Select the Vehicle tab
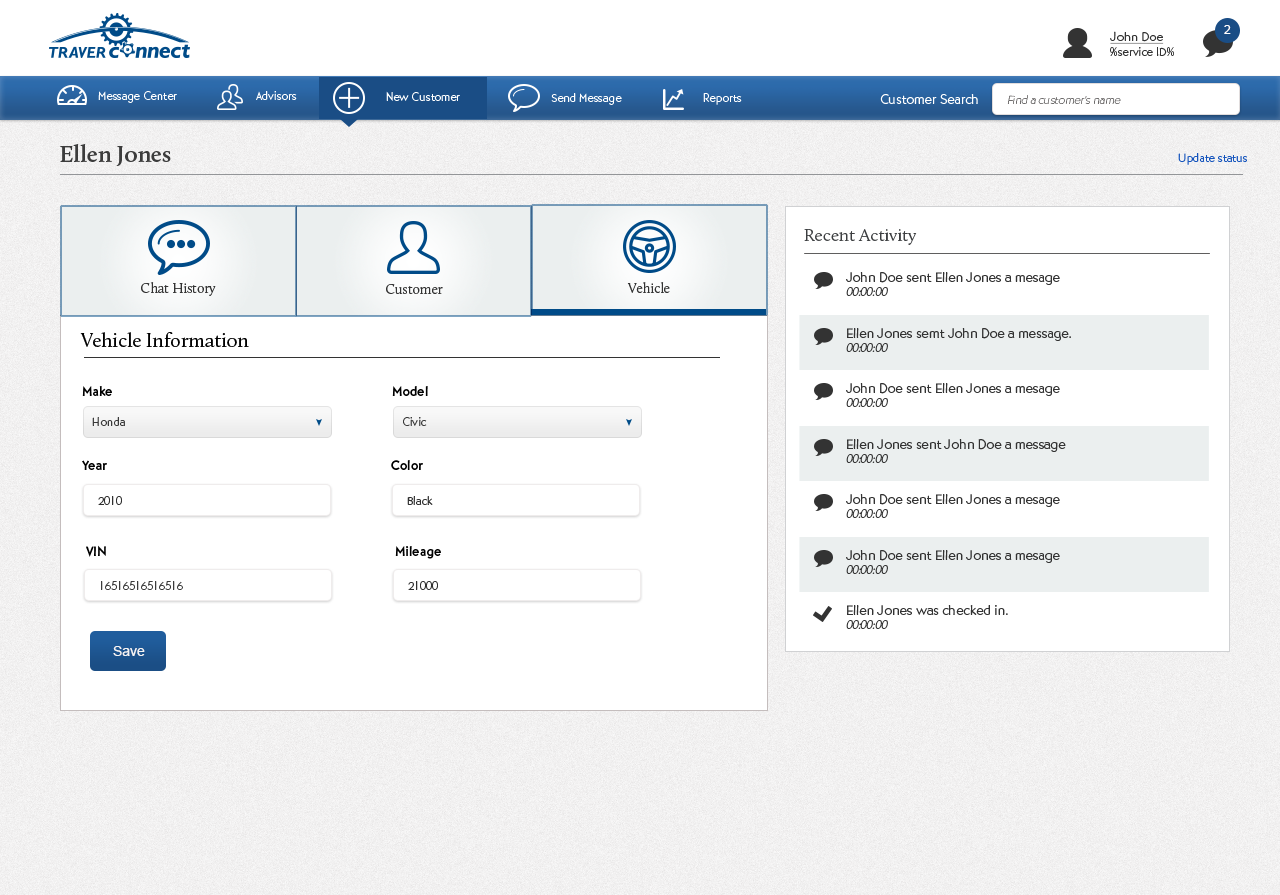 coord(649,260)
